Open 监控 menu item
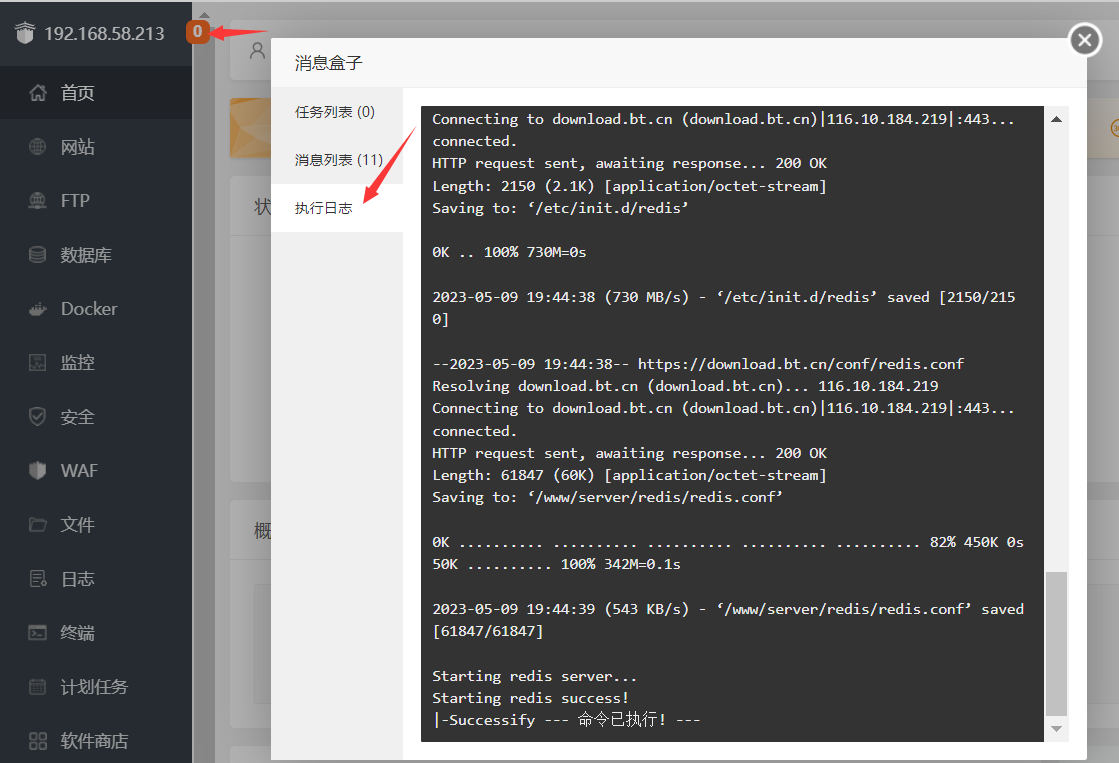Viewport: 1119px width, 763px height. (96, 363)
